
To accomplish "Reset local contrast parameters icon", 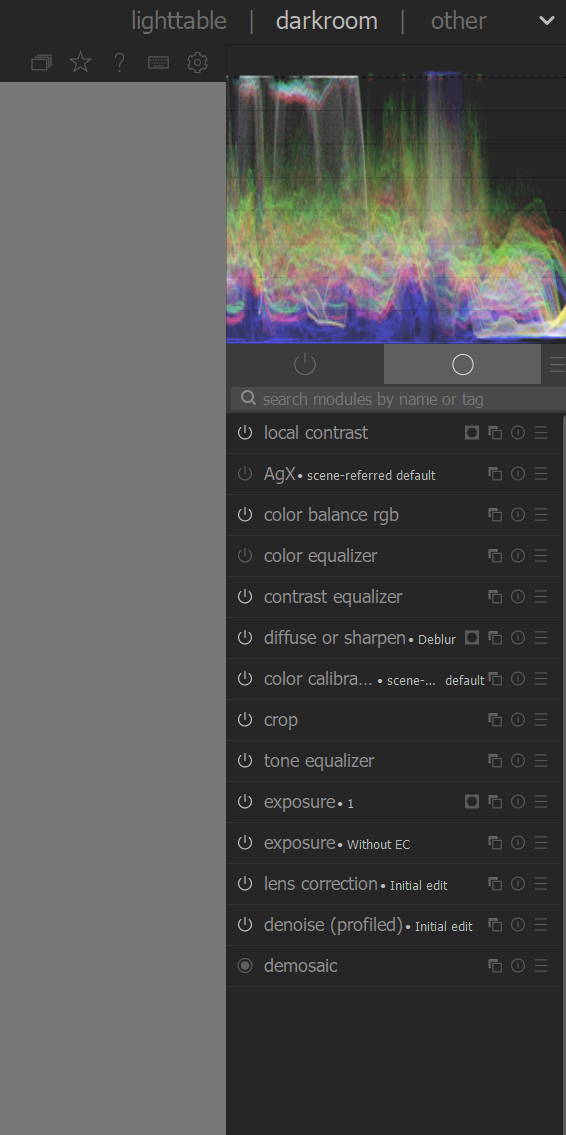I will (518, 433).
